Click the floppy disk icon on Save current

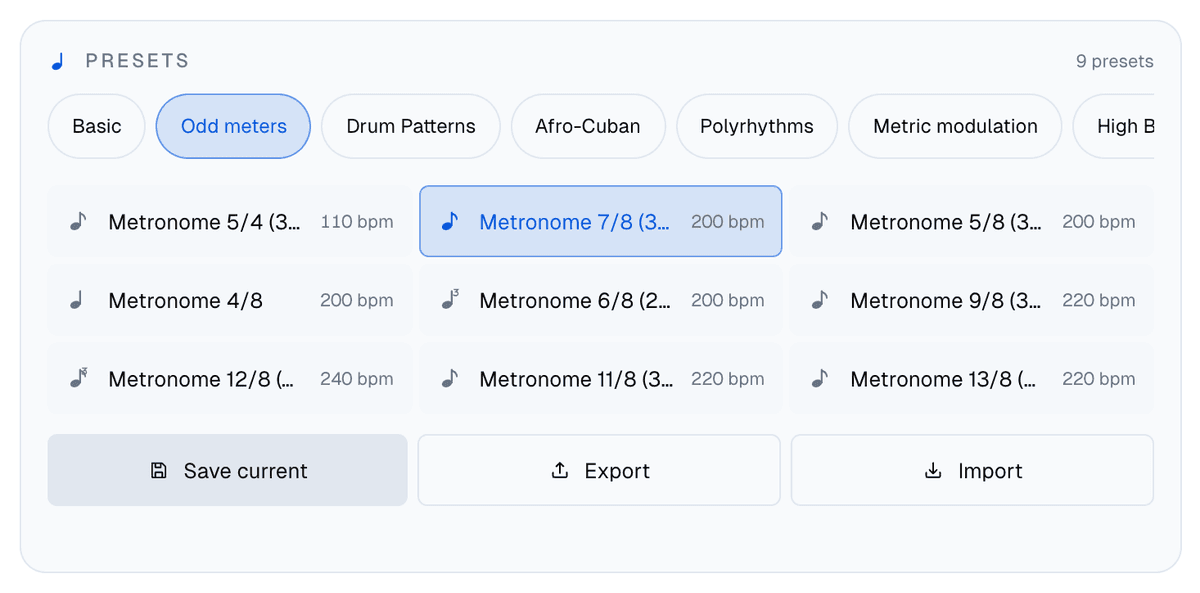tap(158, 470)
